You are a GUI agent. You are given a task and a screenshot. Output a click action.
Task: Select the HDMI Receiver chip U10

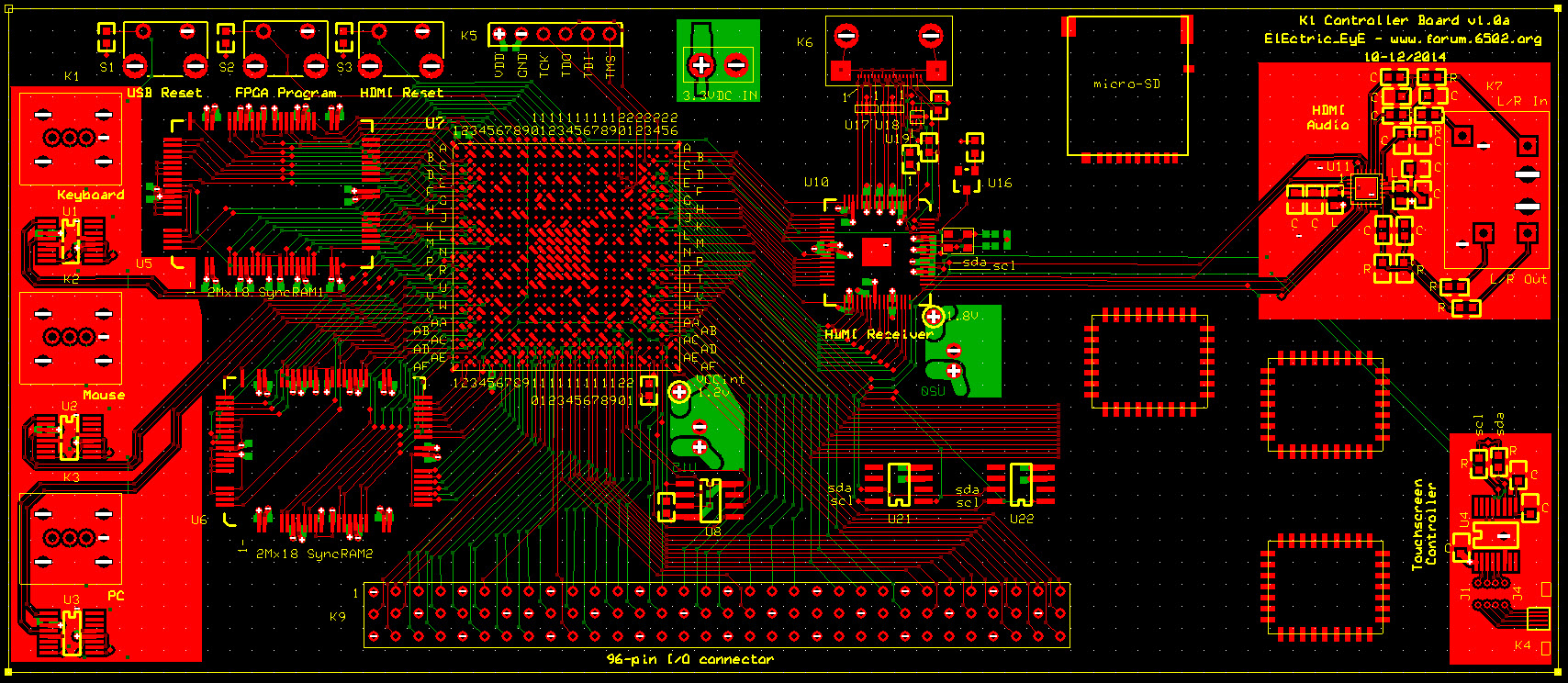tap(877, 251)
